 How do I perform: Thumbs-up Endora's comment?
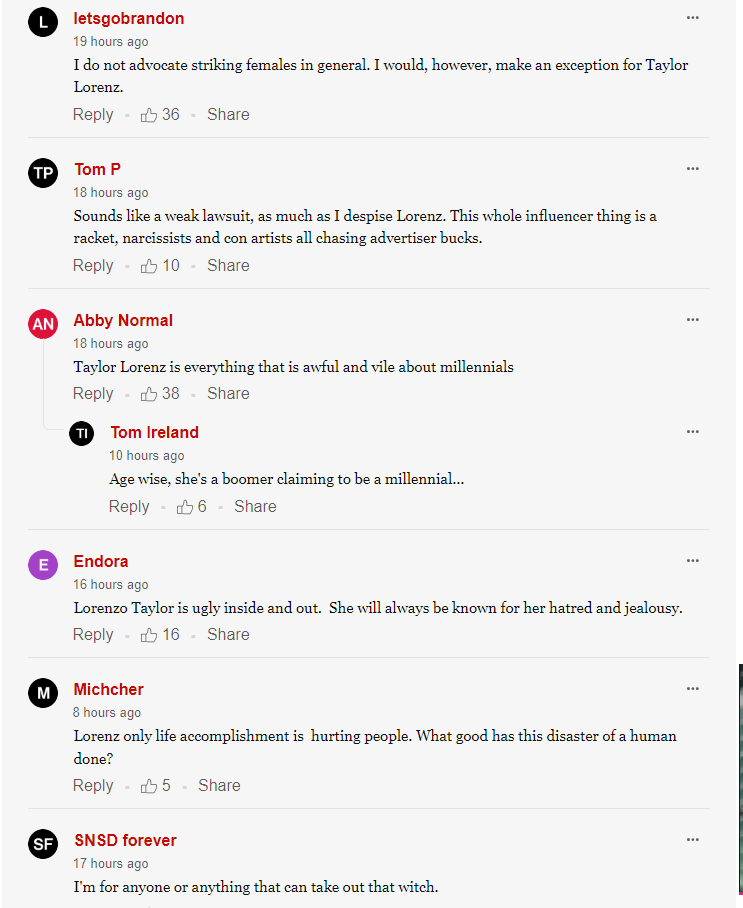click(x=149, y=635)
